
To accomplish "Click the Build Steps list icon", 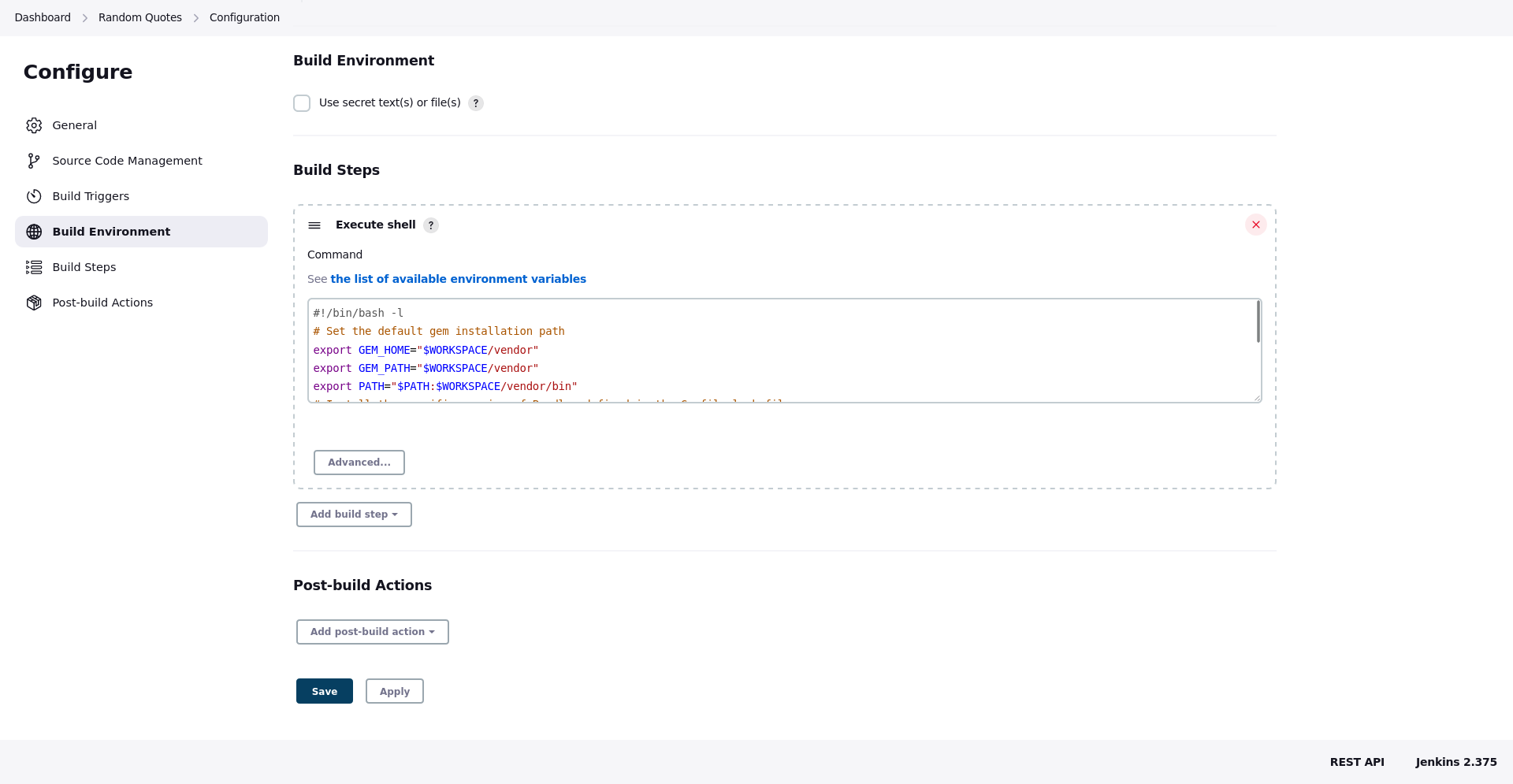I will tap(34, 267).
